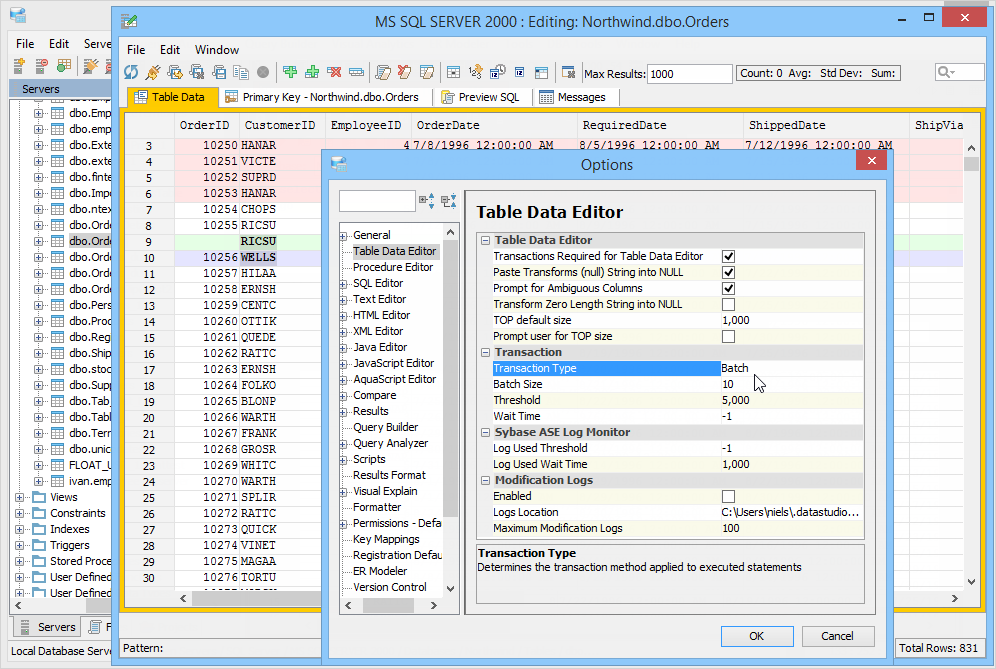
Task: Collapse the Modification Logs section
Action: point(485,481)
